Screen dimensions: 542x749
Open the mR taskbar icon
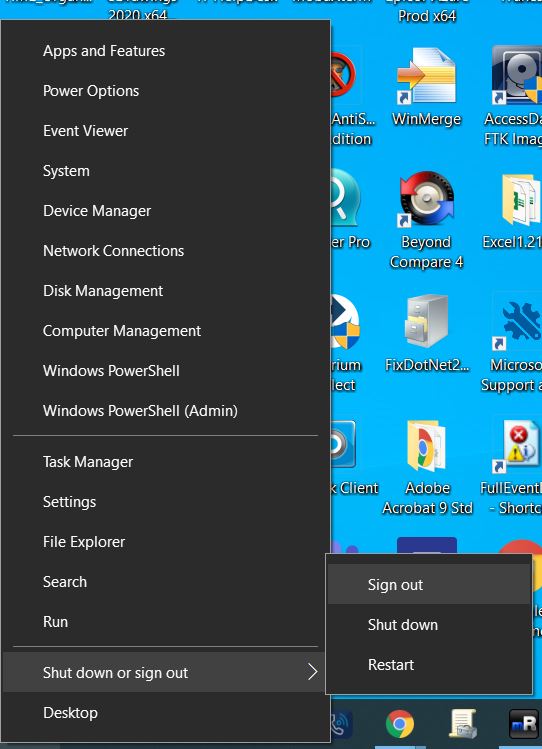coord(523,724)
